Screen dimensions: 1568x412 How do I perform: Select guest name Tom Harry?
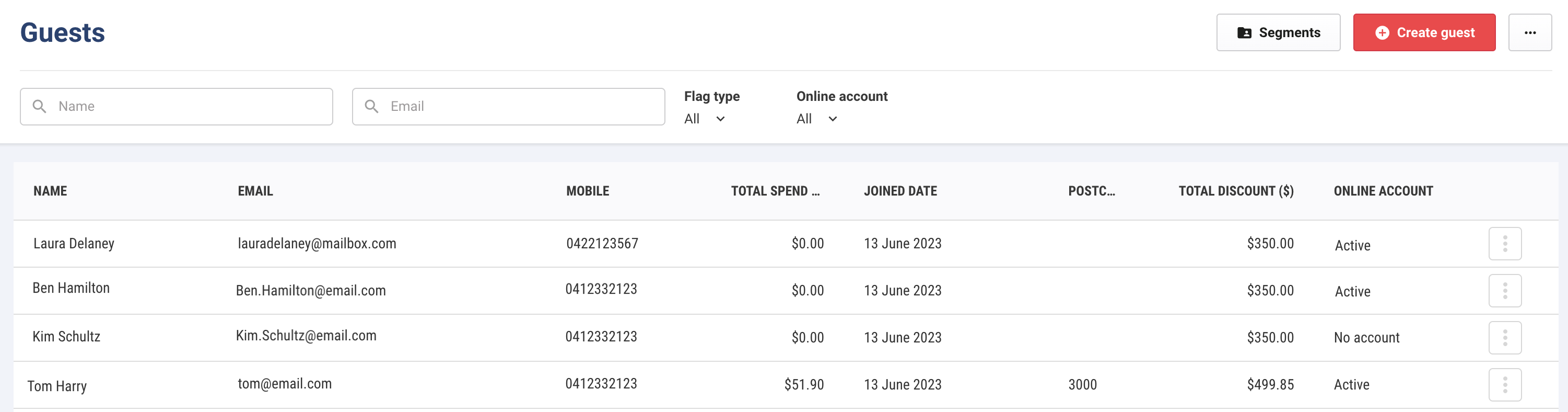coord(57,386)
